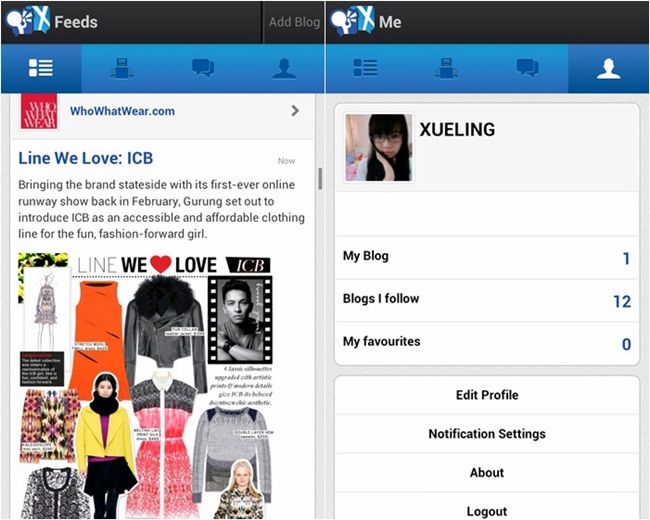Open the chat bubbles icon in Me screen
Viewport: 650px width, 520px height.
(x=527, y=68)
